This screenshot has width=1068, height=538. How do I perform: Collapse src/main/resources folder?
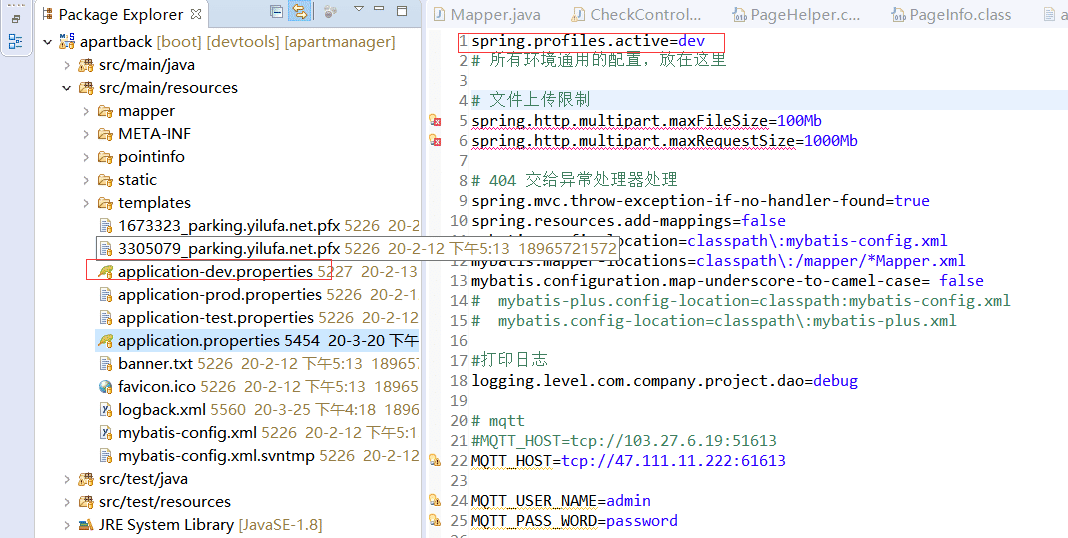67,88
